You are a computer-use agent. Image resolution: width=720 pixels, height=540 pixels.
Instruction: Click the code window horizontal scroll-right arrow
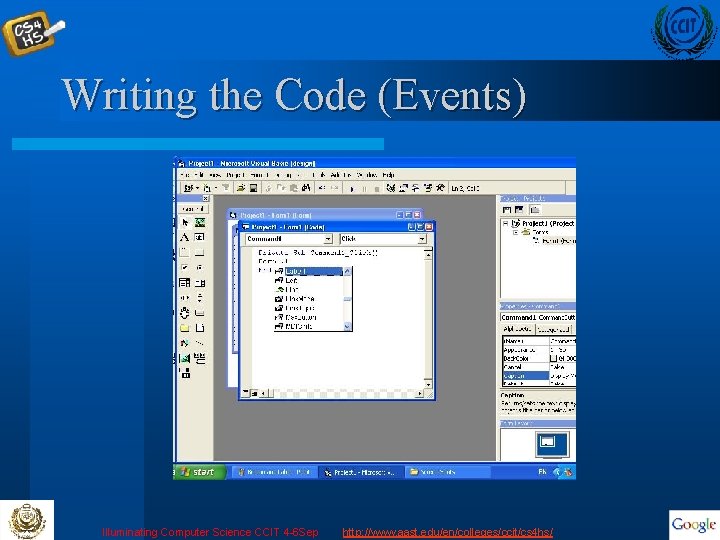419,393
